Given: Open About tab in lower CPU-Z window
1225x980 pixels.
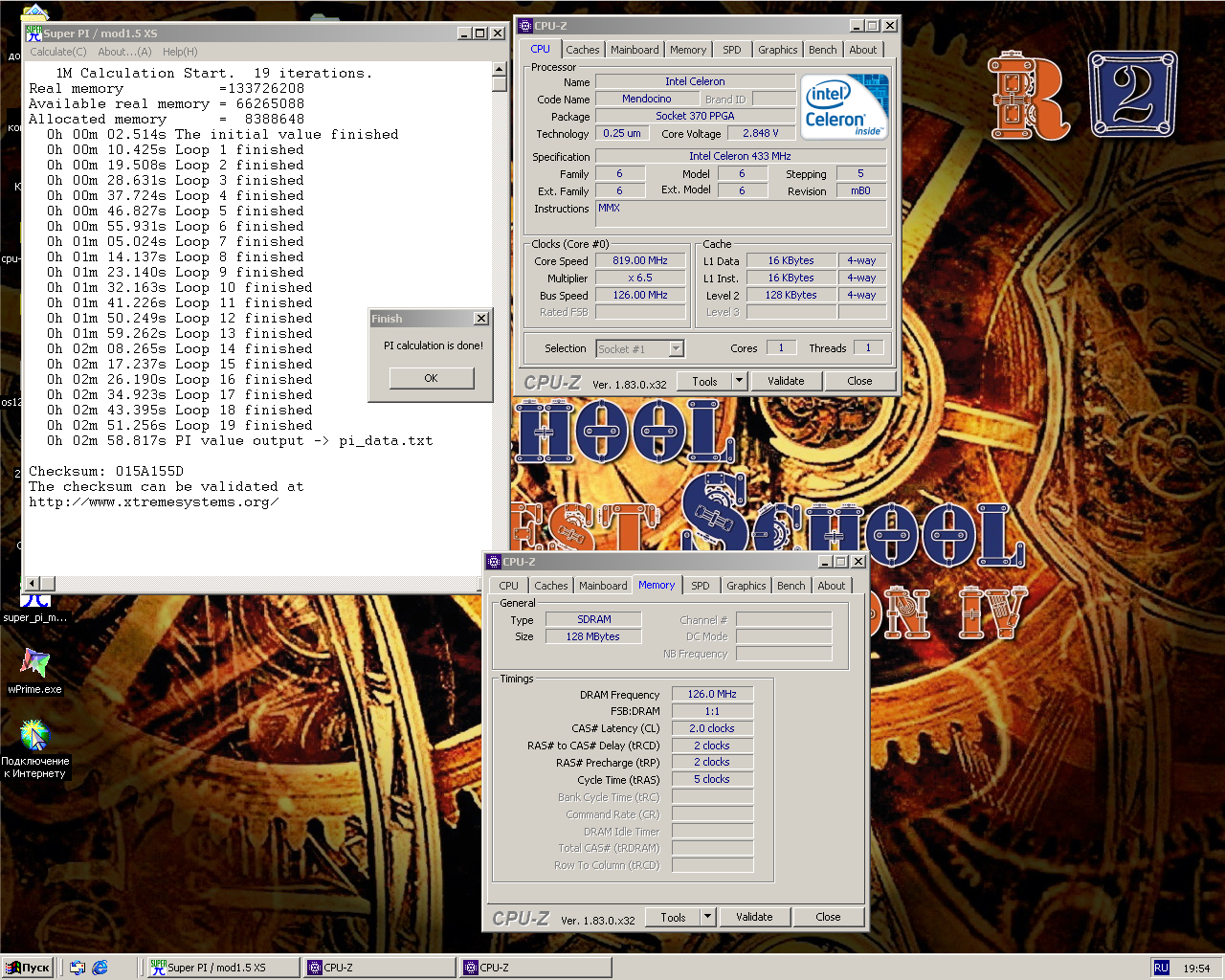Looking at the screenshot, I should coord(832,586).
